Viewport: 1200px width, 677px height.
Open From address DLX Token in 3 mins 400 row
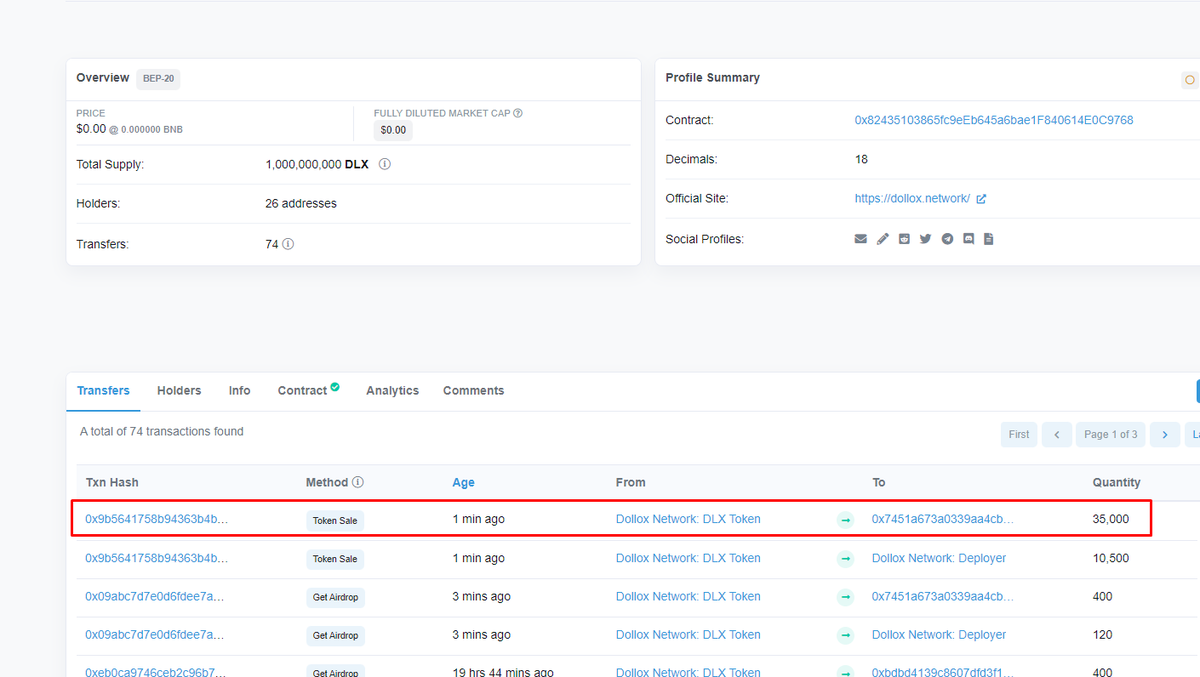tap(688, 596)
